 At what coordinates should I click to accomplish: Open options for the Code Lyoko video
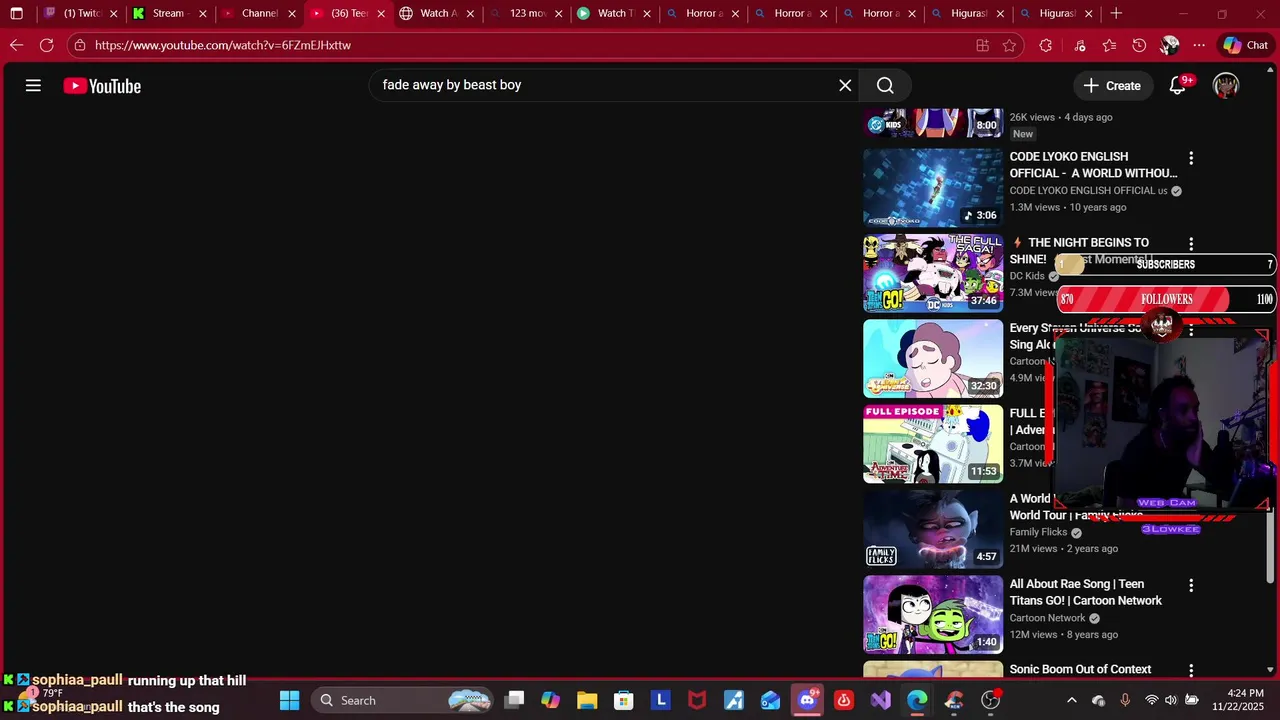click(x=1191, y=158)
